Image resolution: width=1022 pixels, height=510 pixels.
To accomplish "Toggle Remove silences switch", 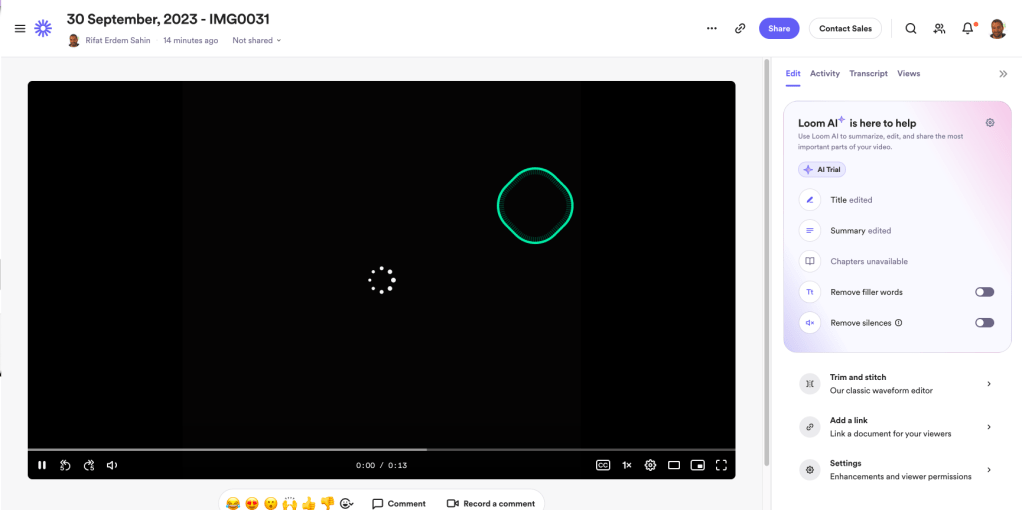I will [x=984, y=322].
